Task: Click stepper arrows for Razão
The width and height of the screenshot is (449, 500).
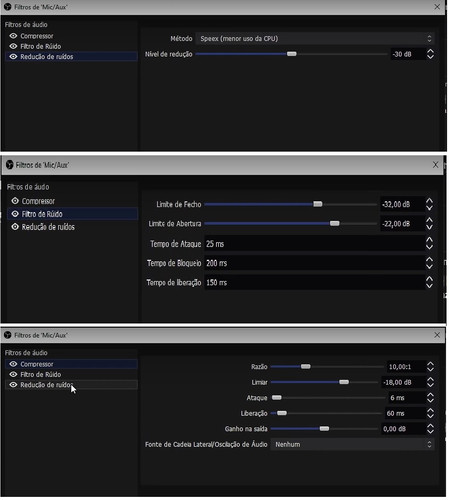Action: click(x=430, y=367)
